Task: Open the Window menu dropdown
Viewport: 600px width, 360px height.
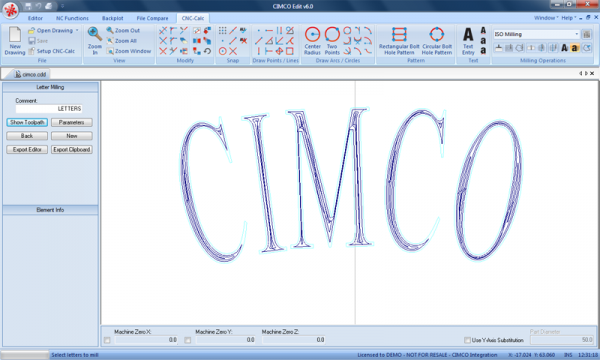Action: pyautogui.click(x=546, y=18)
